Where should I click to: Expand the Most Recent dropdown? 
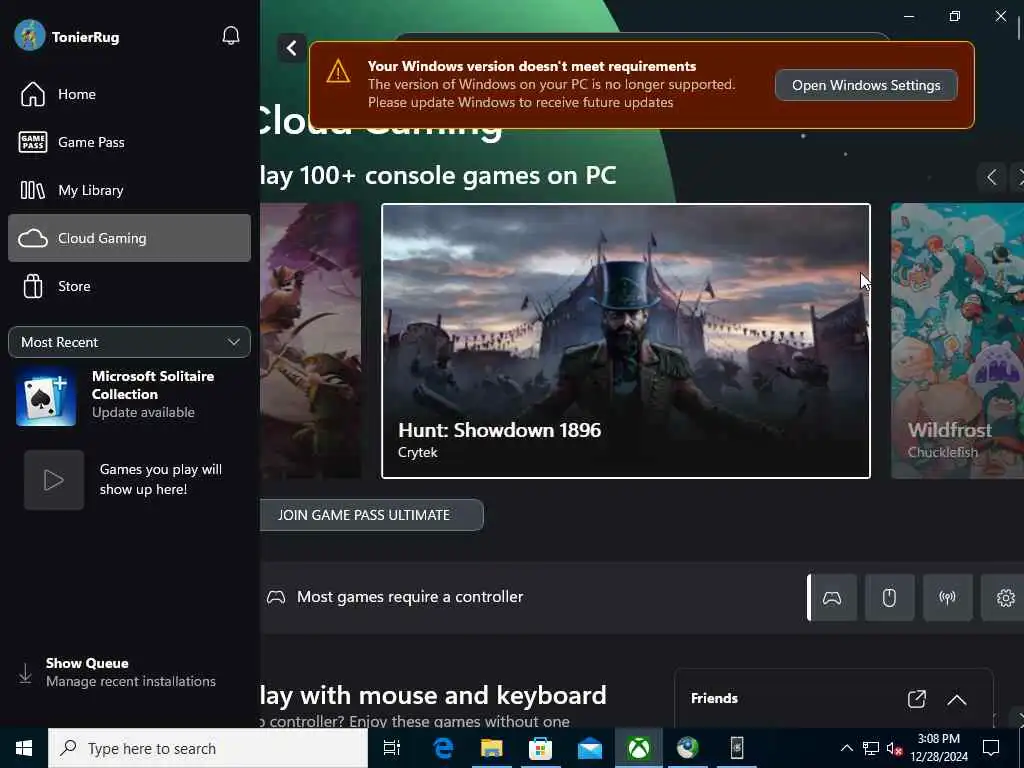129,342
